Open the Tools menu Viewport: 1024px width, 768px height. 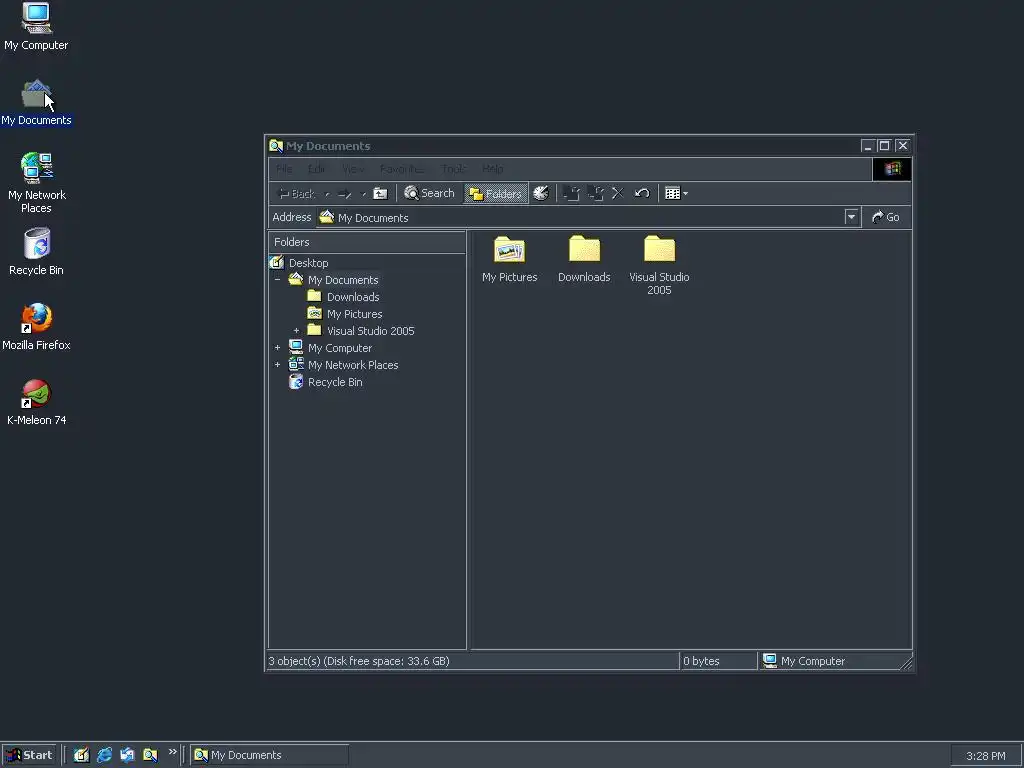(x=454, y=169)
